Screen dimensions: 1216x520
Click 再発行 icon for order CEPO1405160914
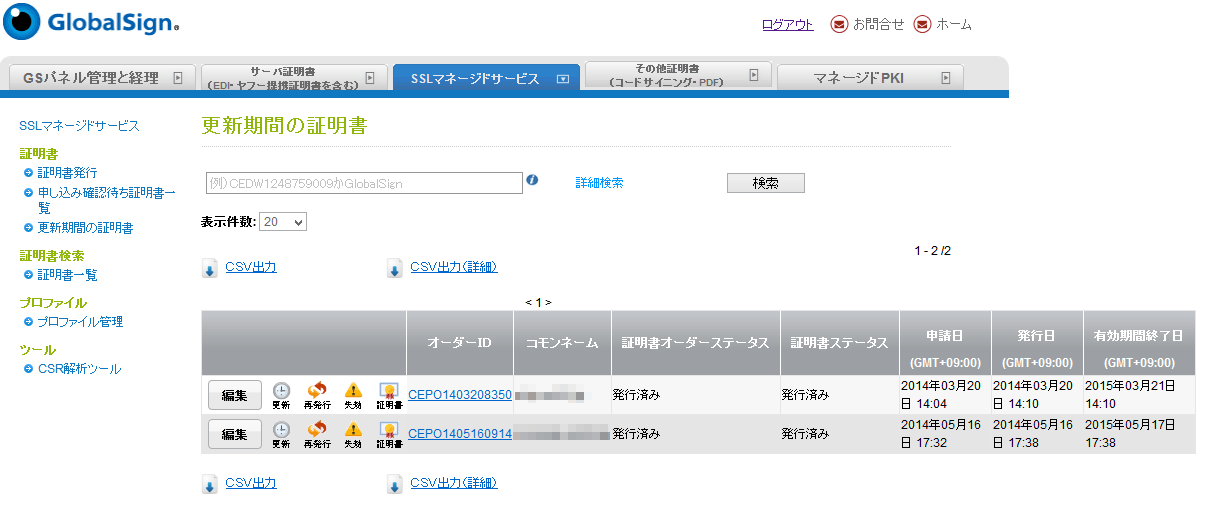[317, 434]
